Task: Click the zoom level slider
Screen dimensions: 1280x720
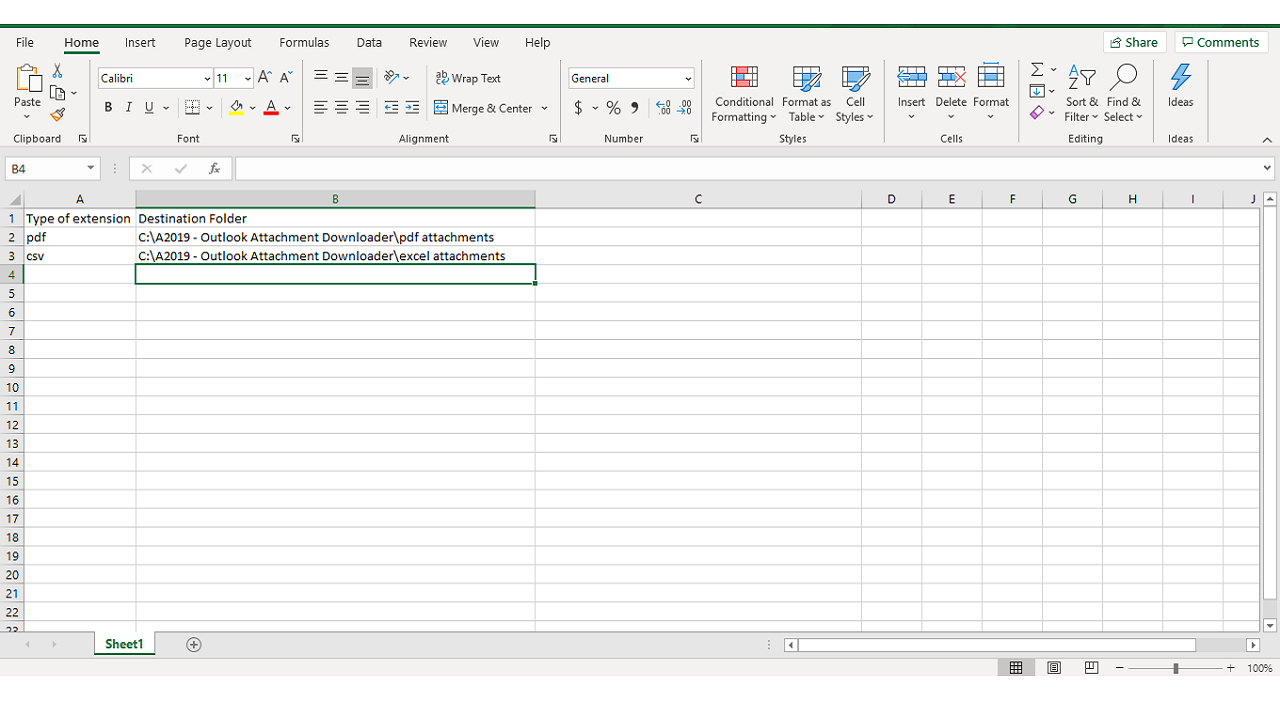Action: pos(1176,668)
